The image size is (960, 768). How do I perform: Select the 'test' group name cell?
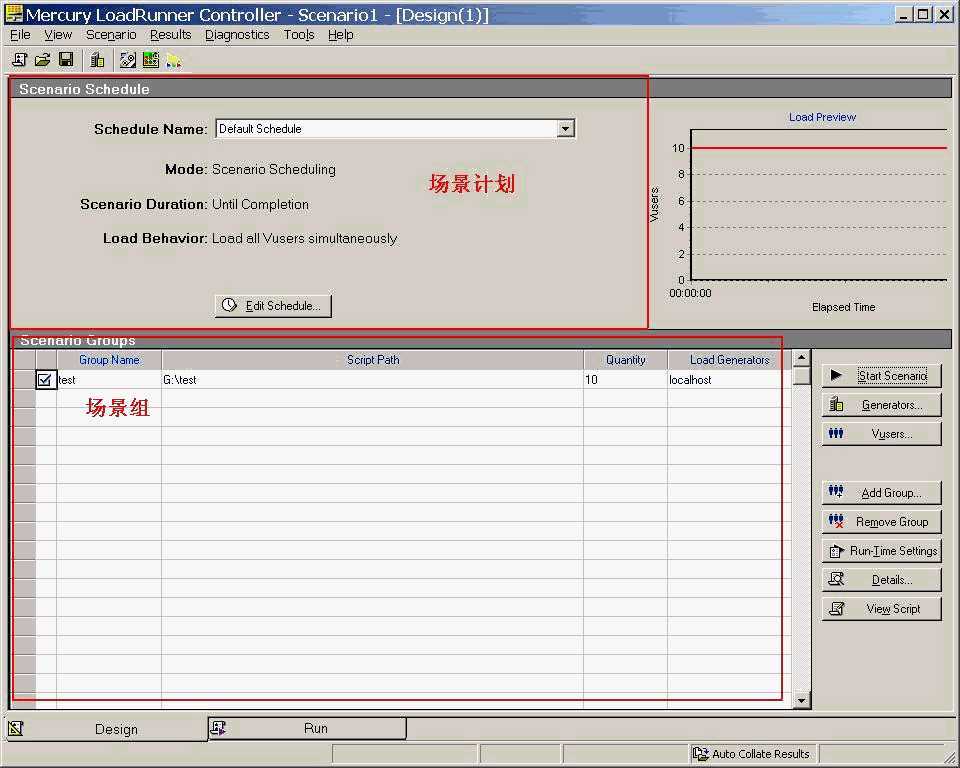click(109, 380)
